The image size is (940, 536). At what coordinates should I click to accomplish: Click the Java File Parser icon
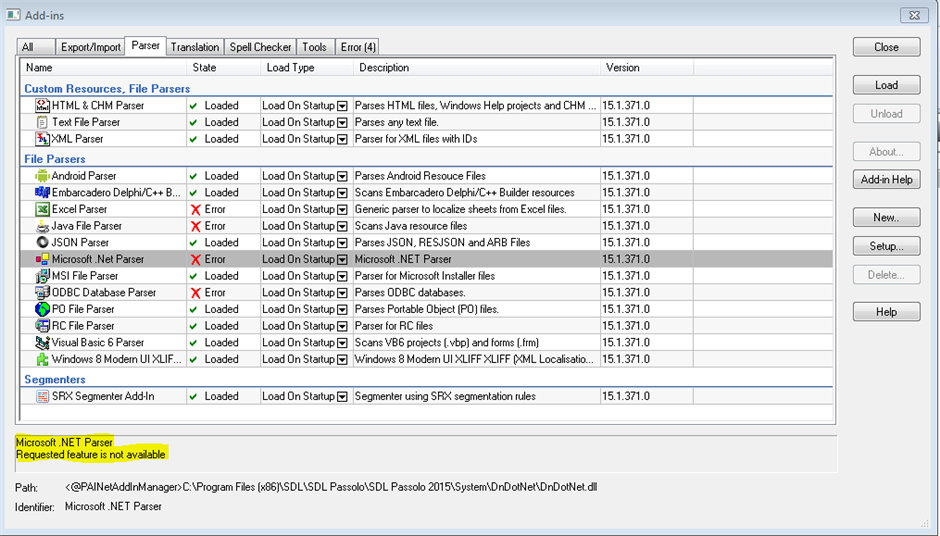[x=42, y=226]
